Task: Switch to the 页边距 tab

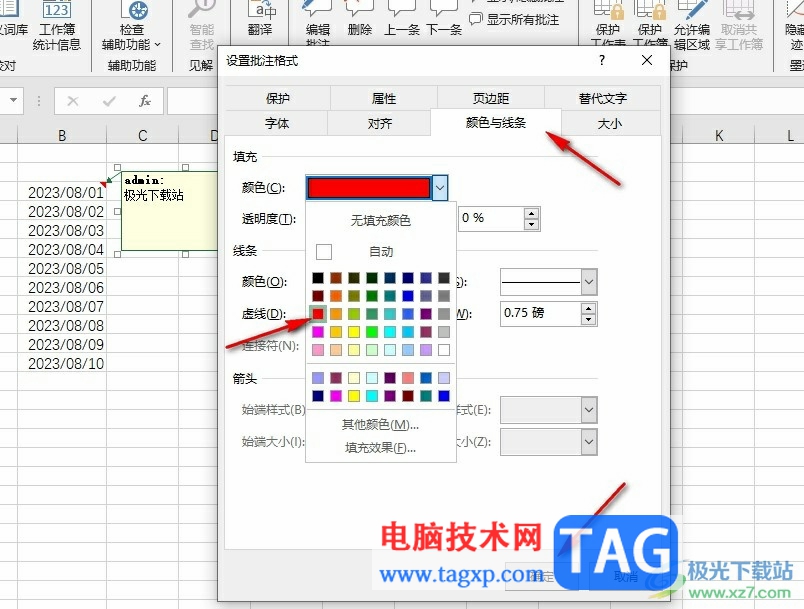Action: (491, 98)
